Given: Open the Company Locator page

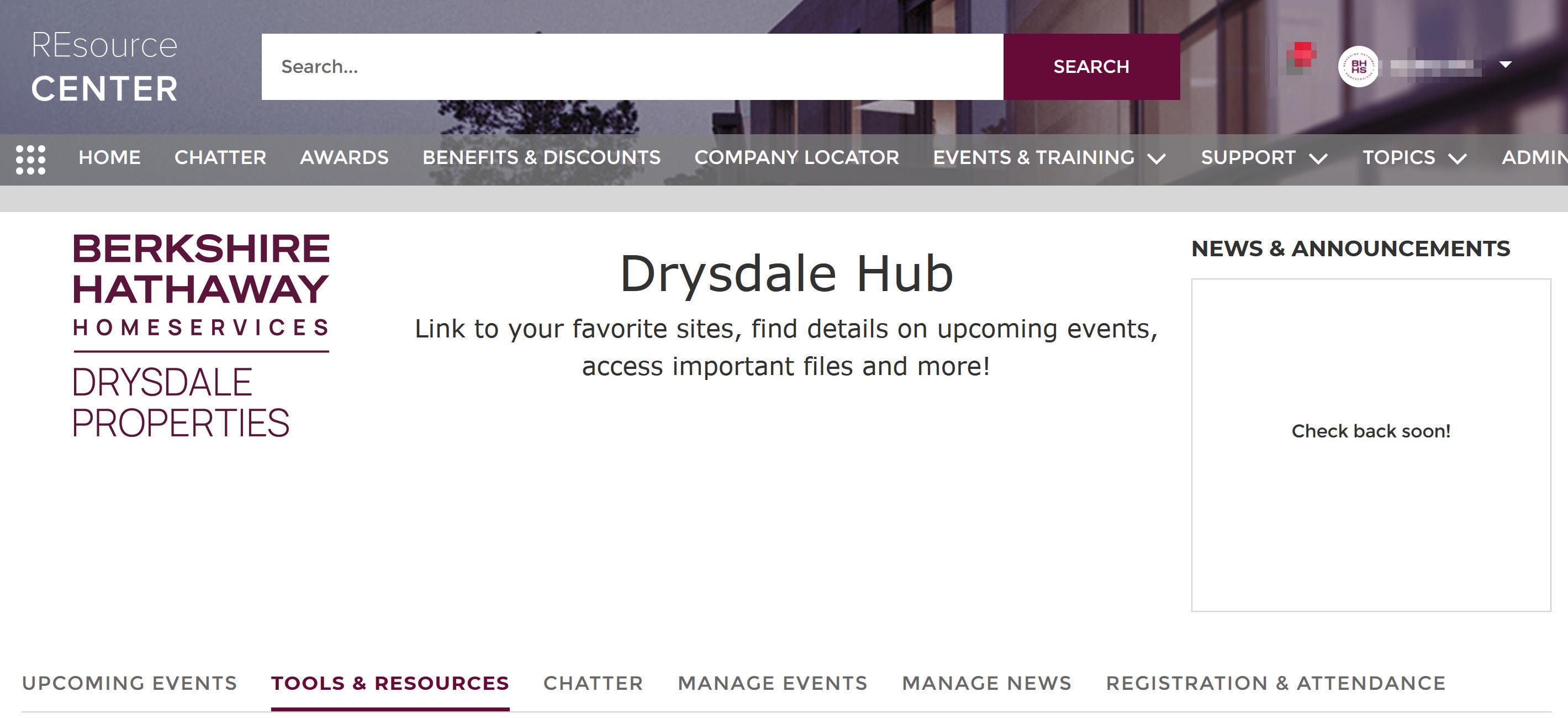Looking at the screenshot, I should 796,157.
